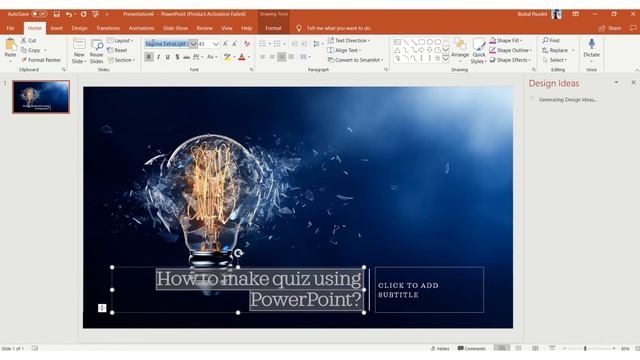This screenshot has width=640, height=360.
Task: Open the Text Direction dropdown
Action: pos(349,40)
